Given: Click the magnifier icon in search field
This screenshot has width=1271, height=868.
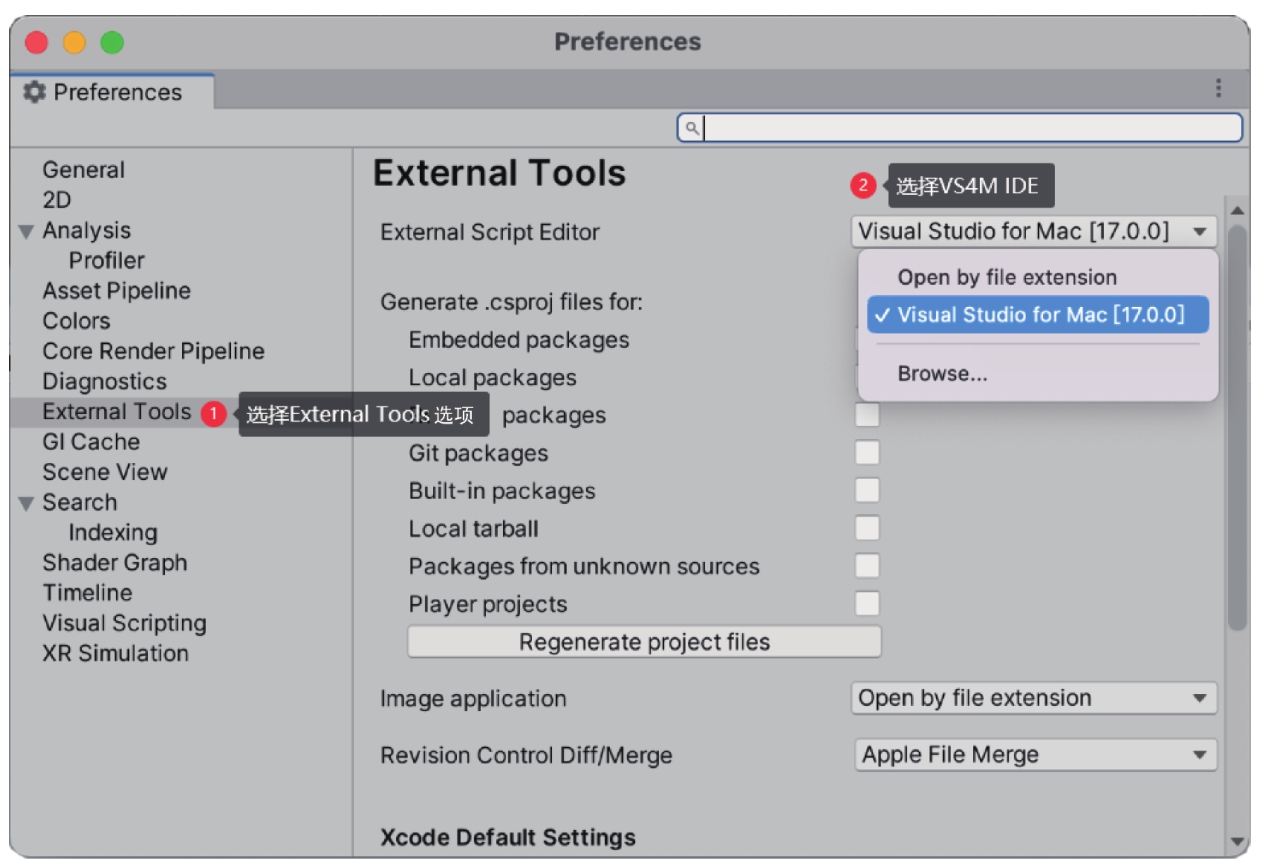Looking at the screenshot, I should point(691,128).
